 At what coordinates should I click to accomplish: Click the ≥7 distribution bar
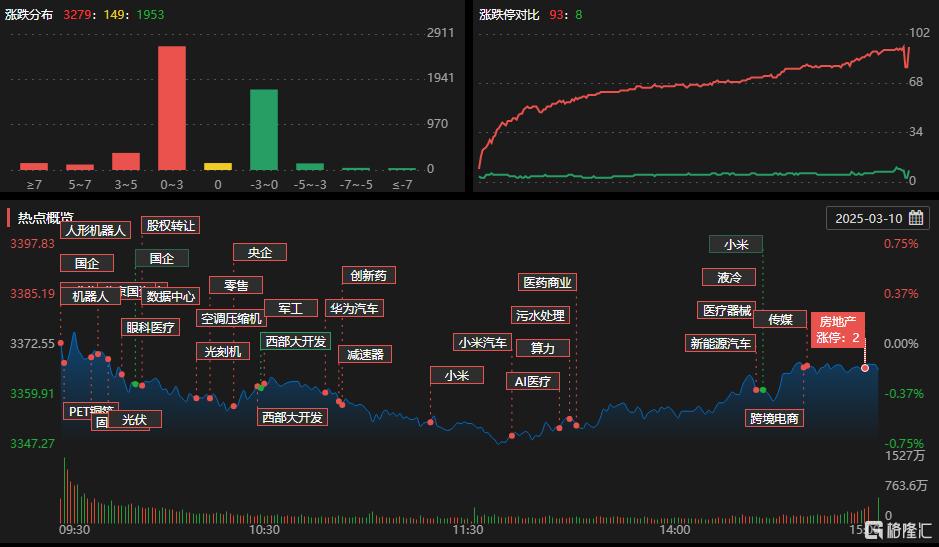(34, 167)
